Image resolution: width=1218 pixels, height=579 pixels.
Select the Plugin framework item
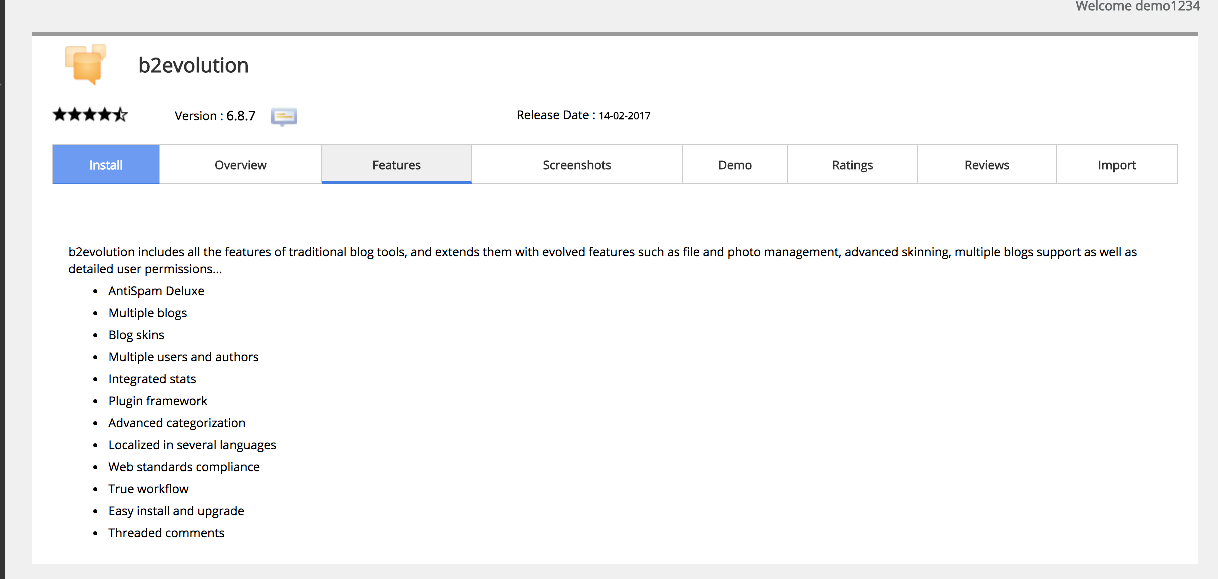(158, 401)
